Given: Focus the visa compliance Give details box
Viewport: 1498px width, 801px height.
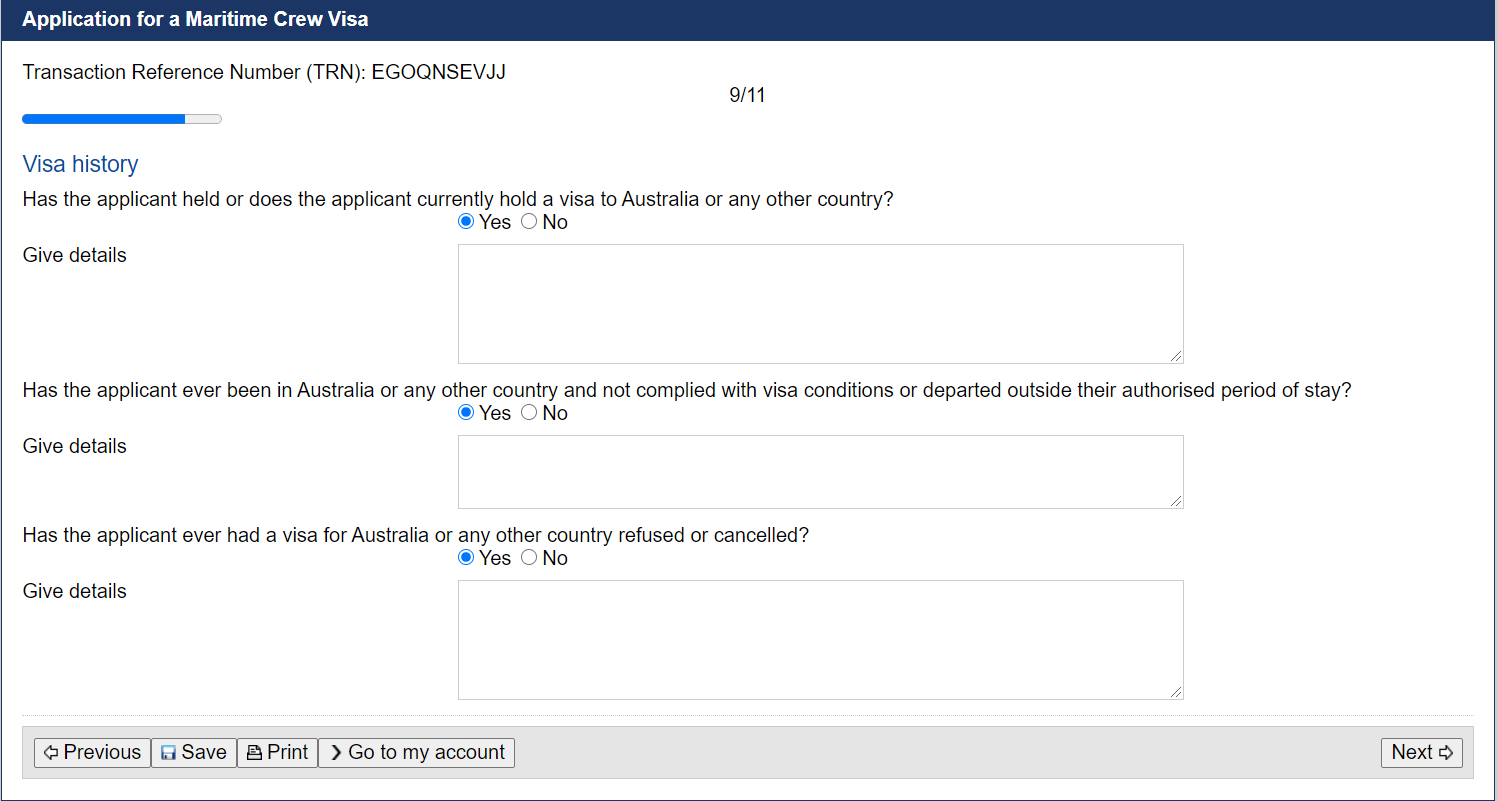Looking at the screenshot, I should coord(821,472).
